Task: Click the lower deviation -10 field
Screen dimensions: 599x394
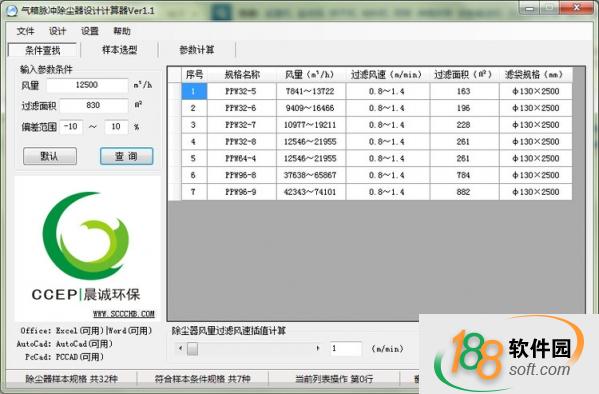Action: tap(71, 126)
